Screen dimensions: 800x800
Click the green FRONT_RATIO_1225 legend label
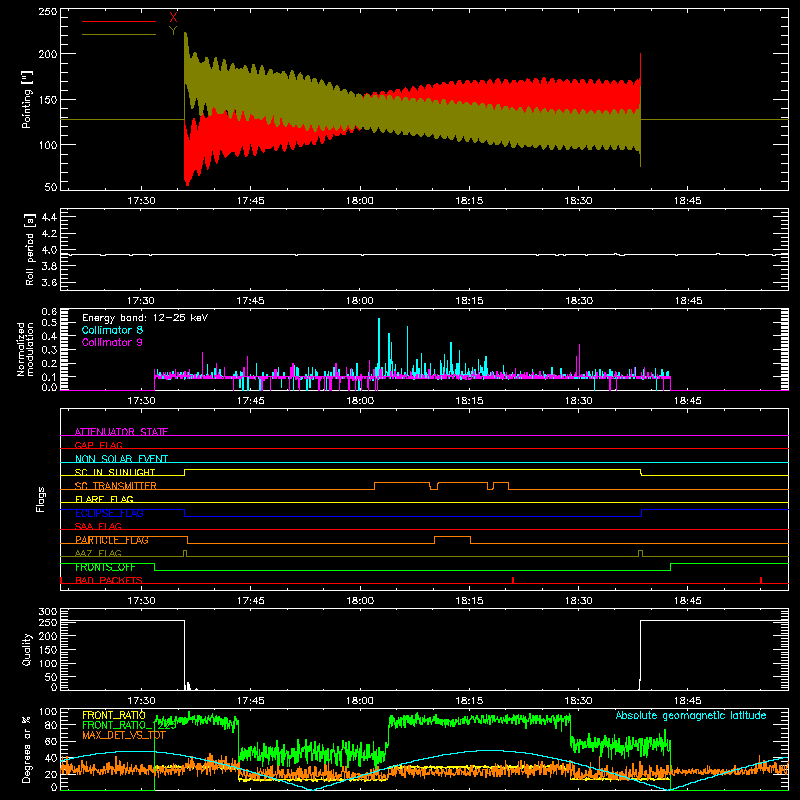129,725
